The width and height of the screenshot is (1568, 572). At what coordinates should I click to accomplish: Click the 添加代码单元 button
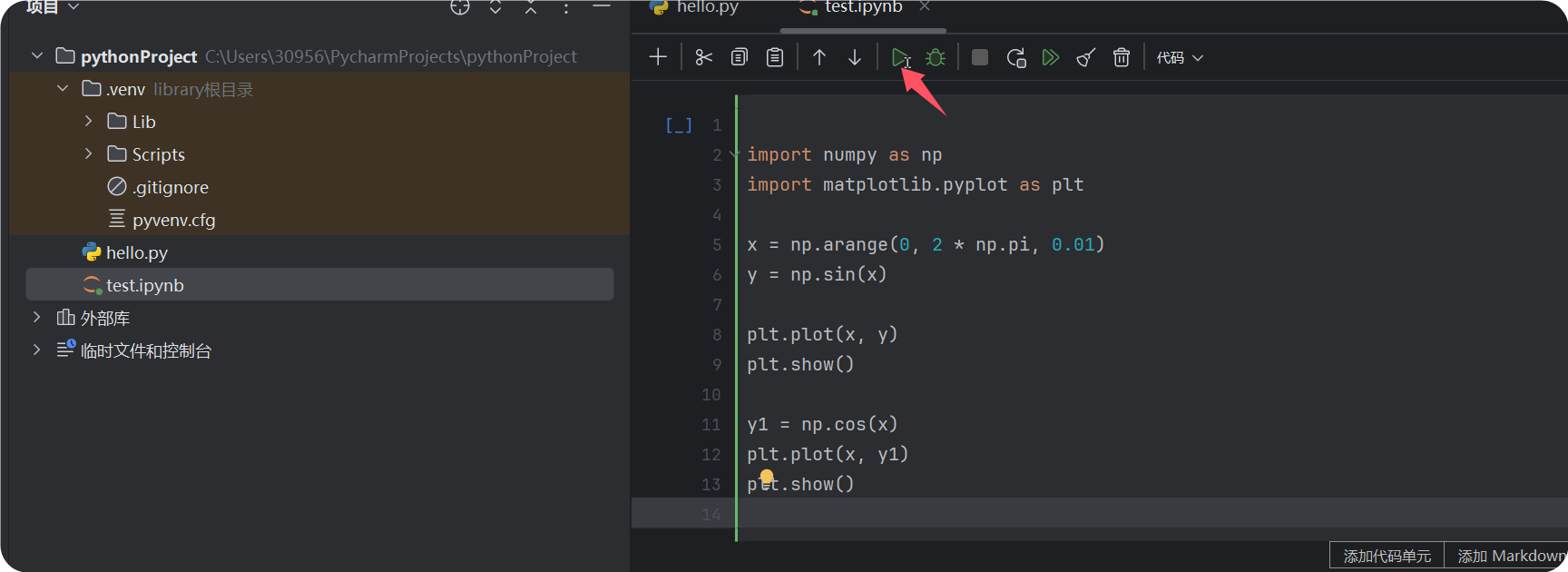pyautogui.click(x=1387, y=556)
